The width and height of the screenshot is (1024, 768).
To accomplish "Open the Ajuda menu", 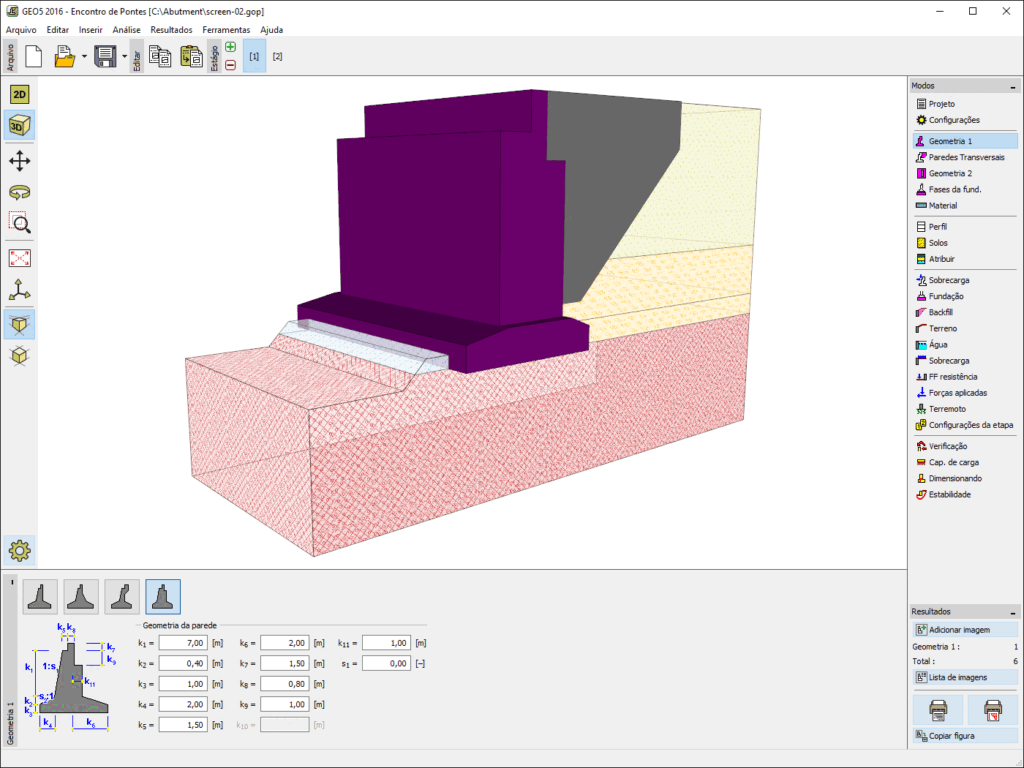I will (x=272, y=30).
